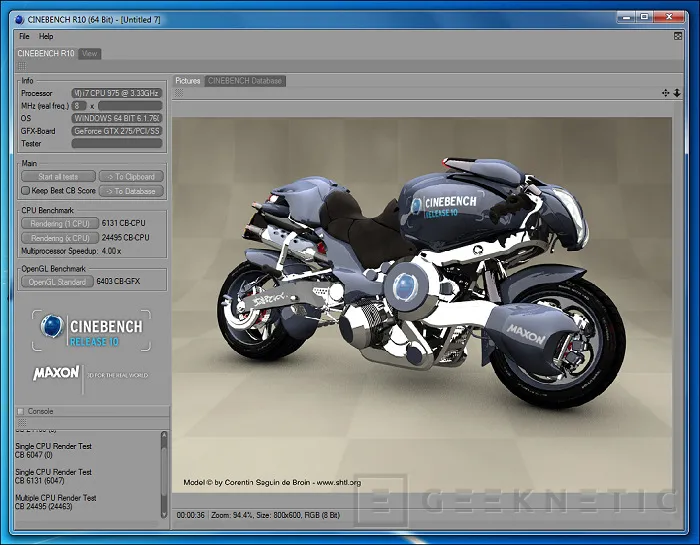The image size is (700, 545).
Task: Click the console scrollbar up arrow
Action: (x=164, y=435)
